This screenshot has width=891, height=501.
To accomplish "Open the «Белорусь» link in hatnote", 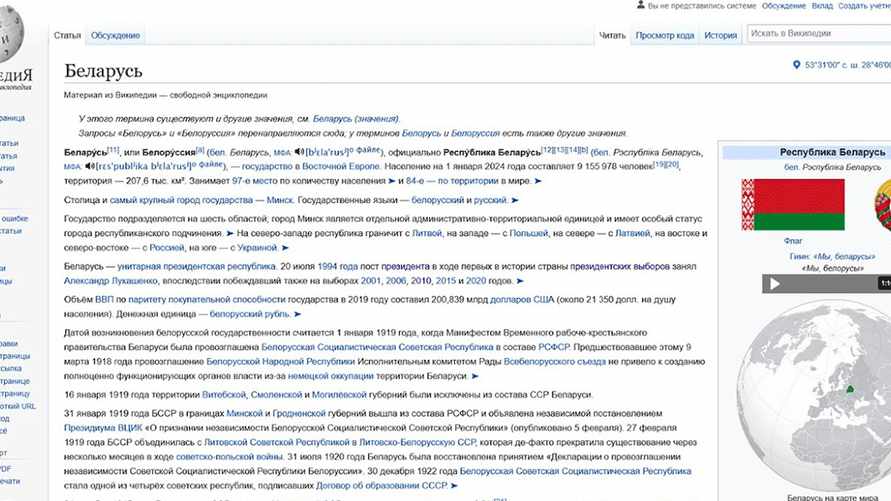I will (421, 133).
